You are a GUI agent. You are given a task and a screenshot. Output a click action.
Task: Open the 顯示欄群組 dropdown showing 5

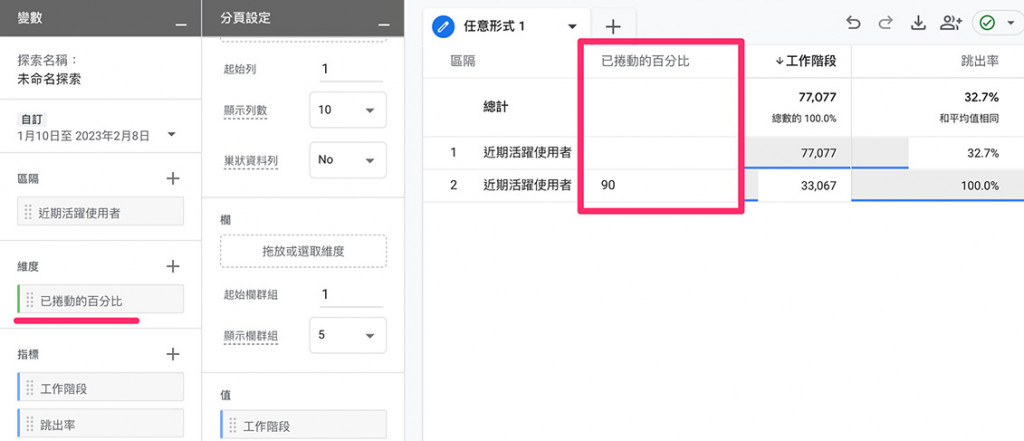tap(347, 335)
